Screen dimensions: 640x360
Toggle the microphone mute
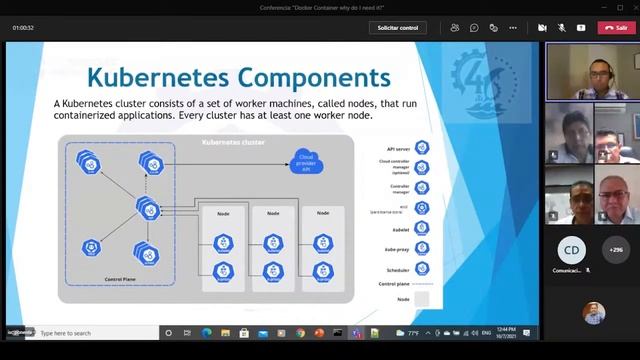pyautogui.click(x=562, y=28)
